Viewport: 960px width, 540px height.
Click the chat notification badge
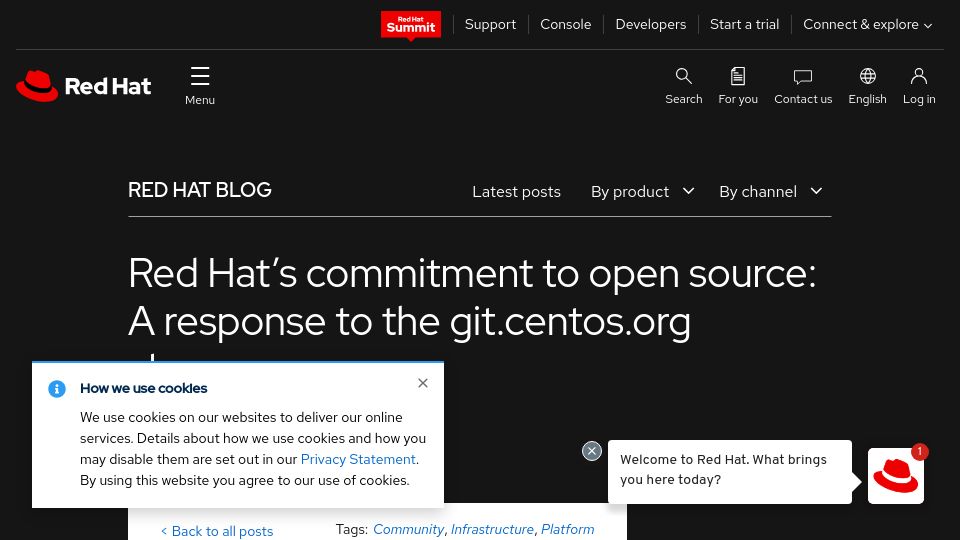click(920, 451)
